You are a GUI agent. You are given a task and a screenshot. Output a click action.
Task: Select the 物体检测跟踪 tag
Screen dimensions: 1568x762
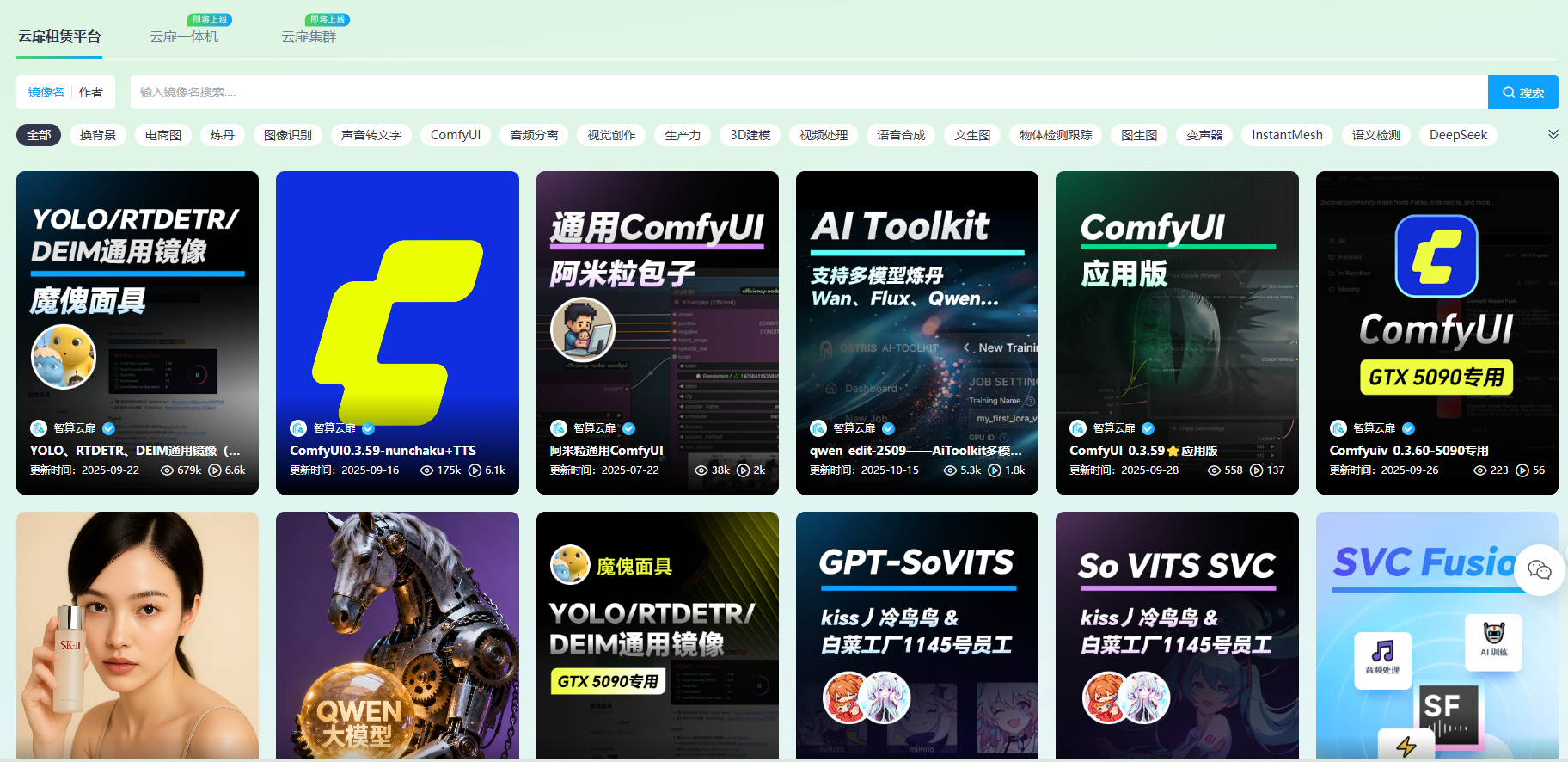coord(1056,135)
